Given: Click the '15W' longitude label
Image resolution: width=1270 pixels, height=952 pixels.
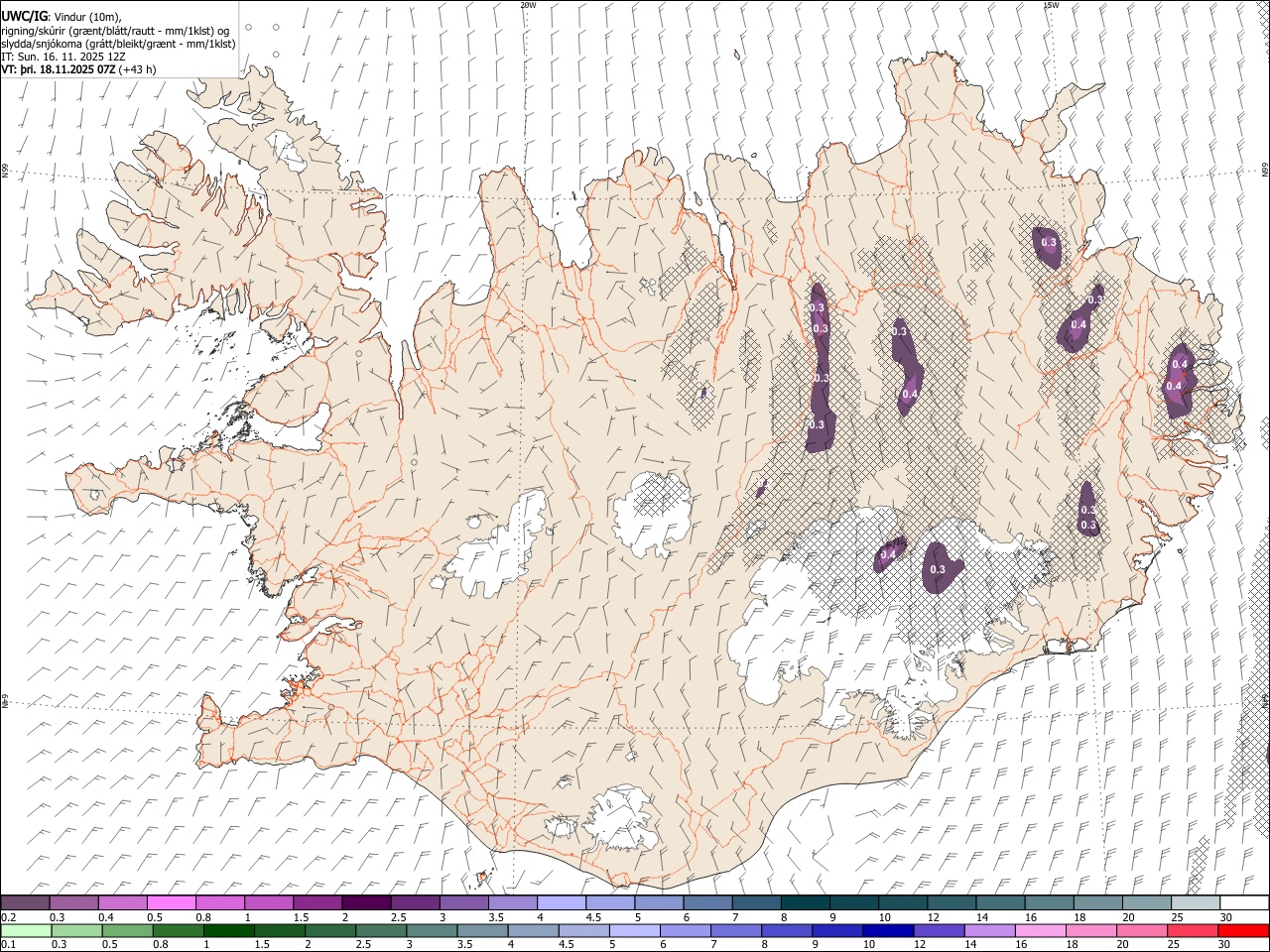Looking at the screenshot, I should [x=1051, y=5].
